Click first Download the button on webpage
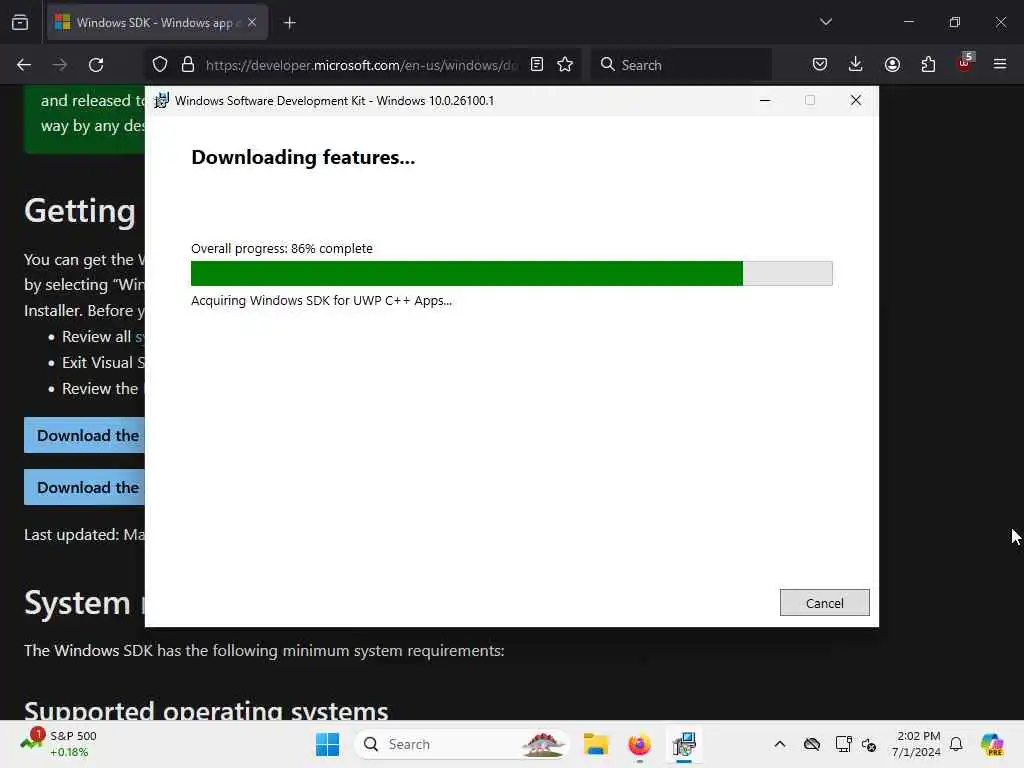 click(84, 435)
